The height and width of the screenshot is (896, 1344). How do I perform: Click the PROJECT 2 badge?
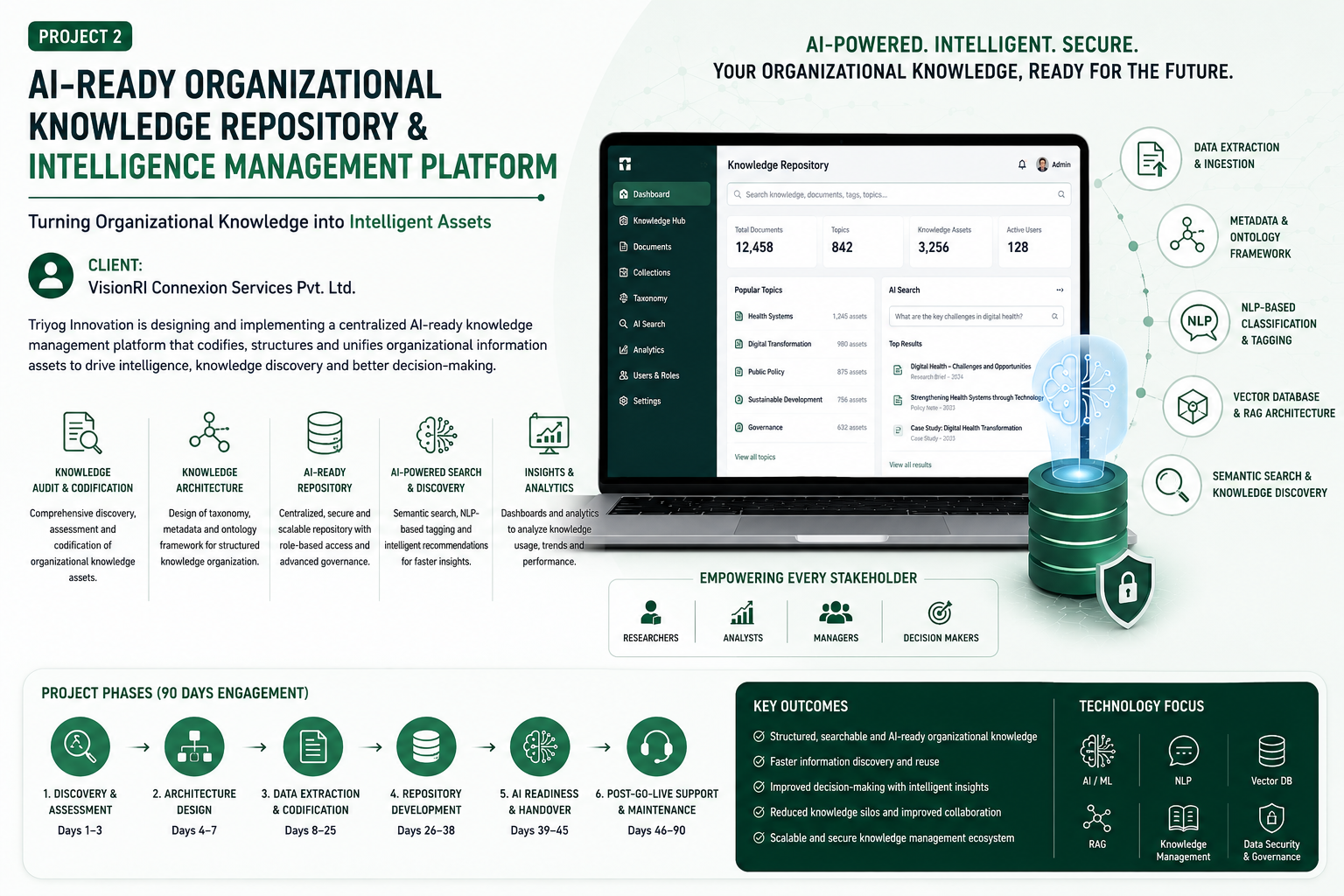pos(80,36)
